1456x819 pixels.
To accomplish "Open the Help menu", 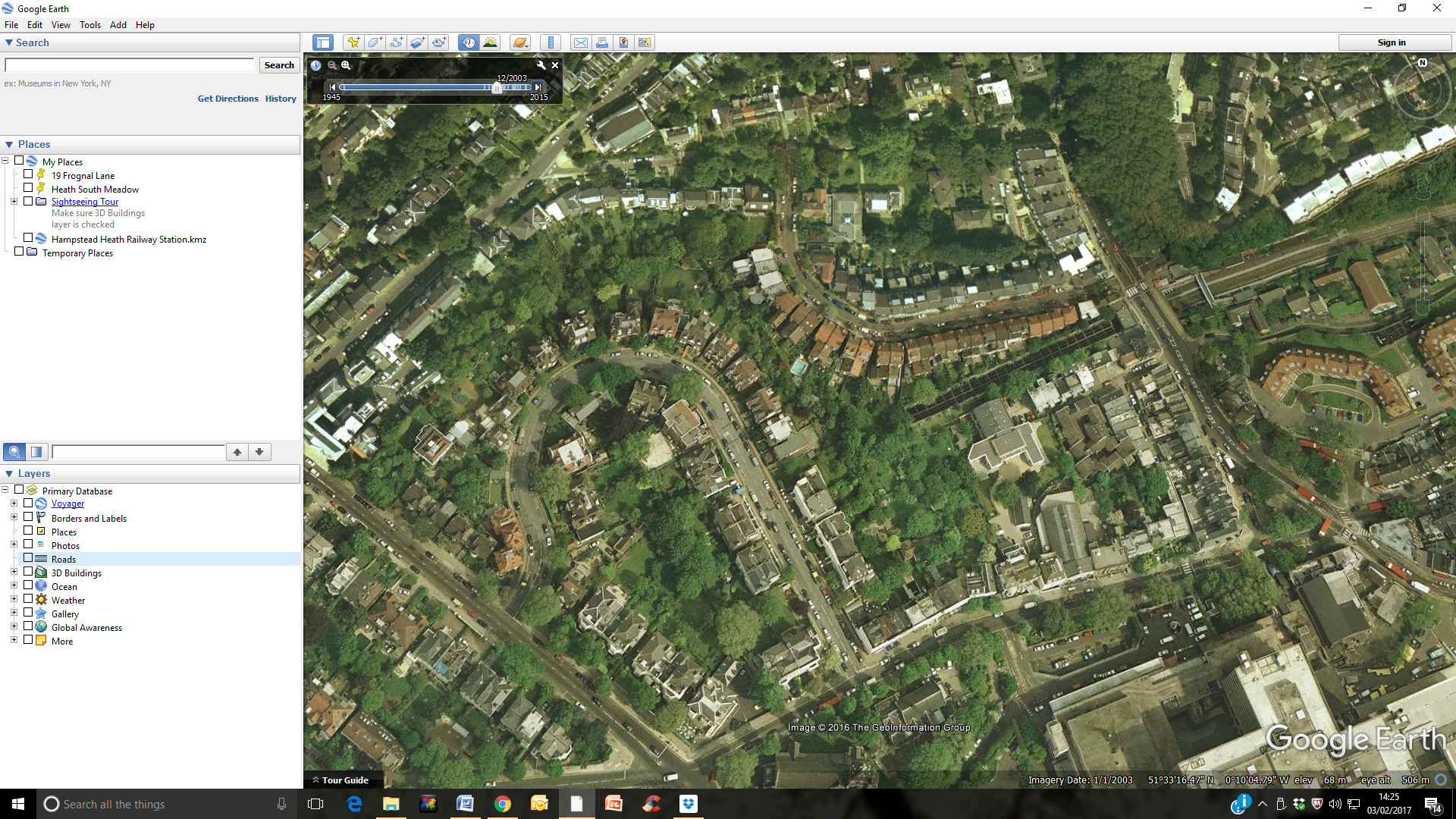I will [145, 24].
